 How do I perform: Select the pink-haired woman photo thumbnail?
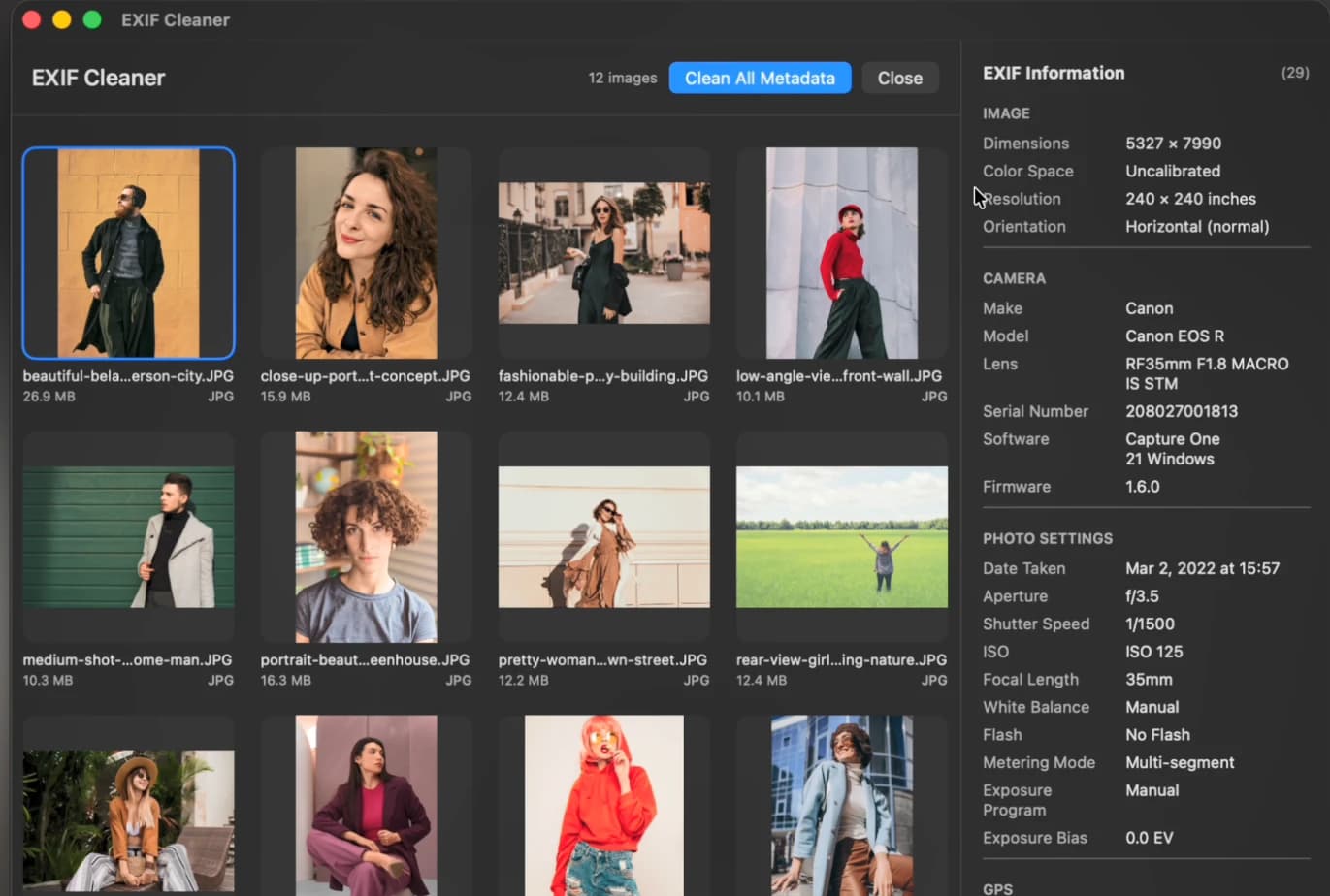click(603, 805)
